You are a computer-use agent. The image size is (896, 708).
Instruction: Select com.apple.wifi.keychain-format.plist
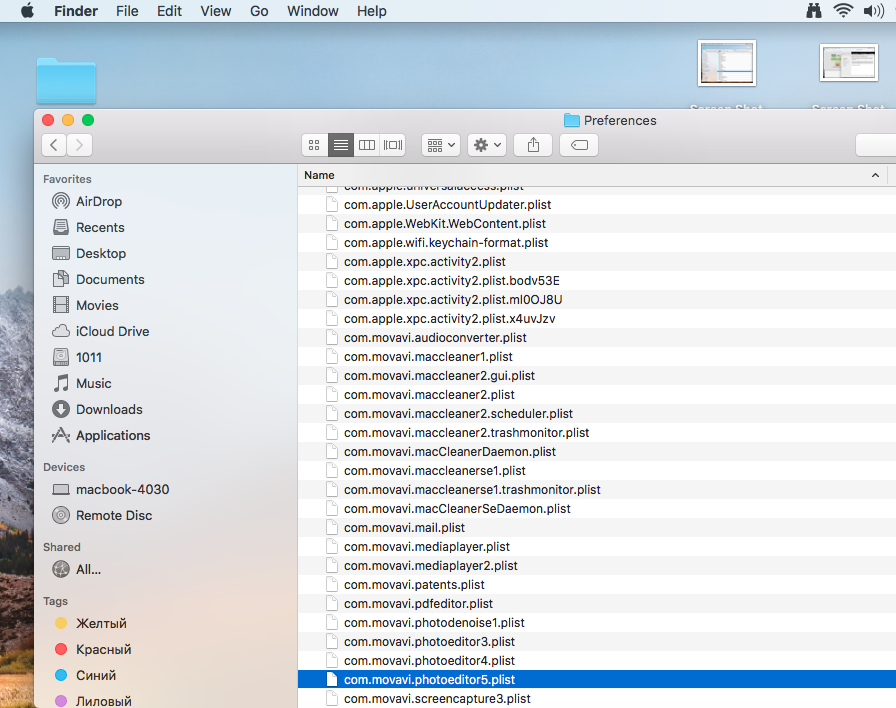tap(597, 242)
